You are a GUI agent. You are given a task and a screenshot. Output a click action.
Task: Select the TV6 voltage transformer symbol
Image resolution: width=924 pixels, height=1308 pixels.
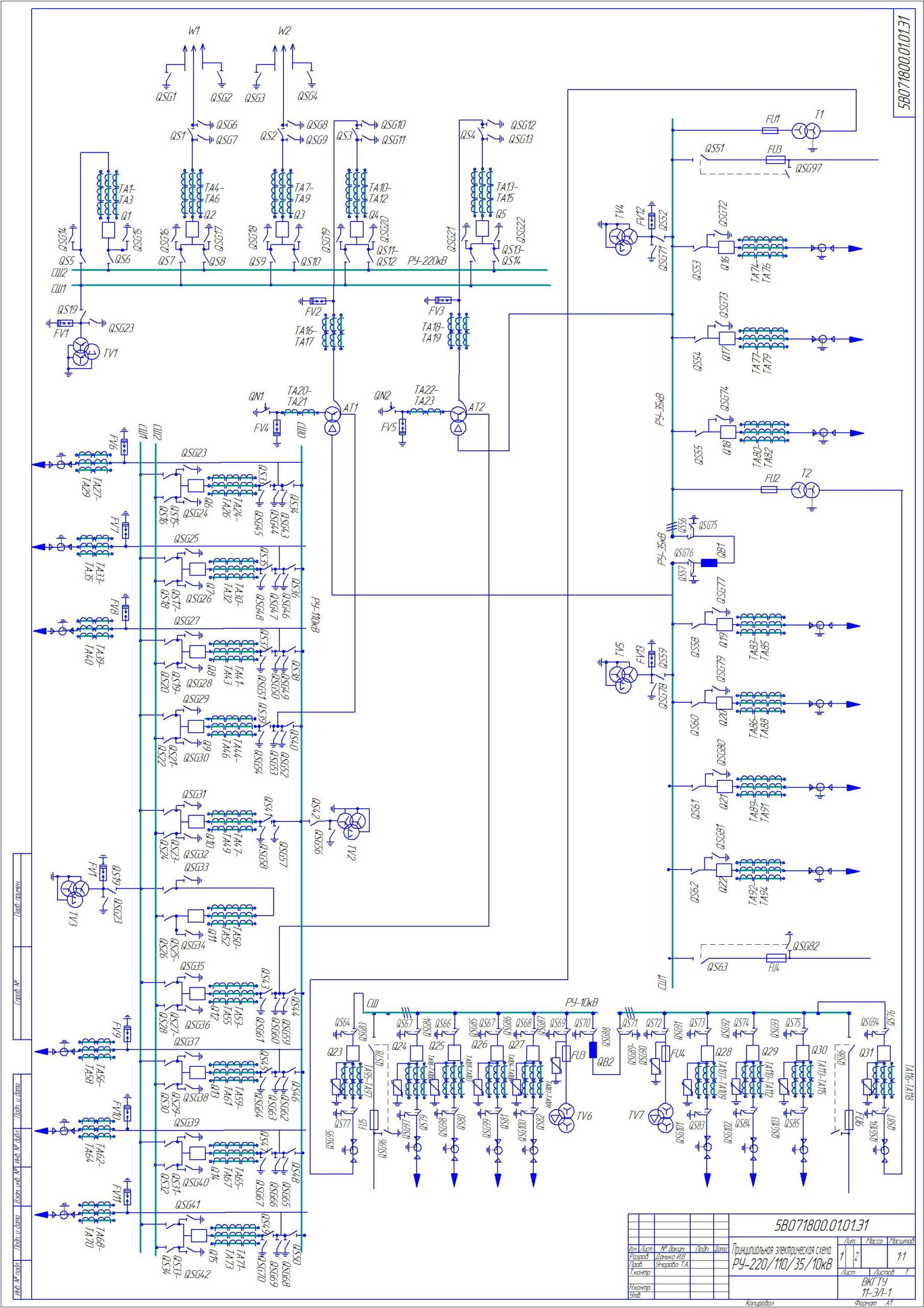(563, 1118)
